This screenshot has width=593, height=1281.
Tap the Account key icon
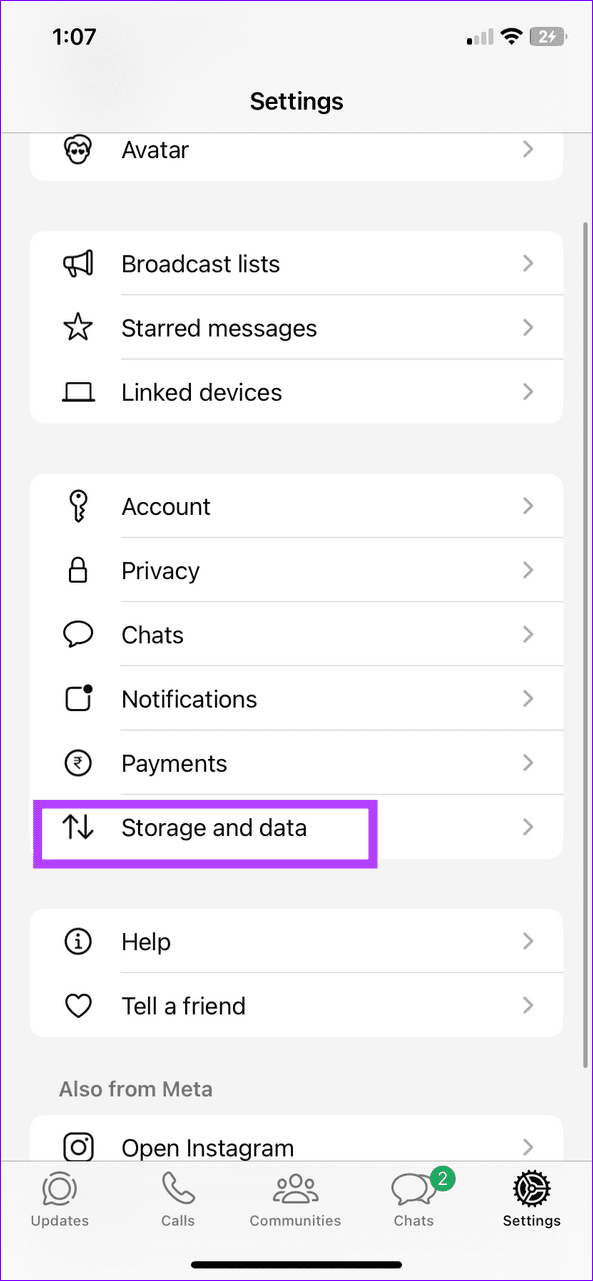pyautogui.click(x=78, y=506)
